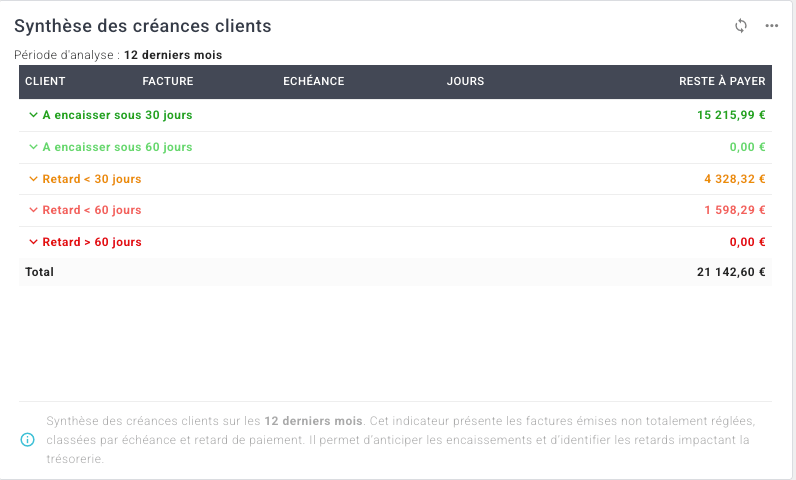Expand the red 'Retard > 60 jours' chevron
The width and height of the screenshot is (796, 480).
(x=33, y=242)
